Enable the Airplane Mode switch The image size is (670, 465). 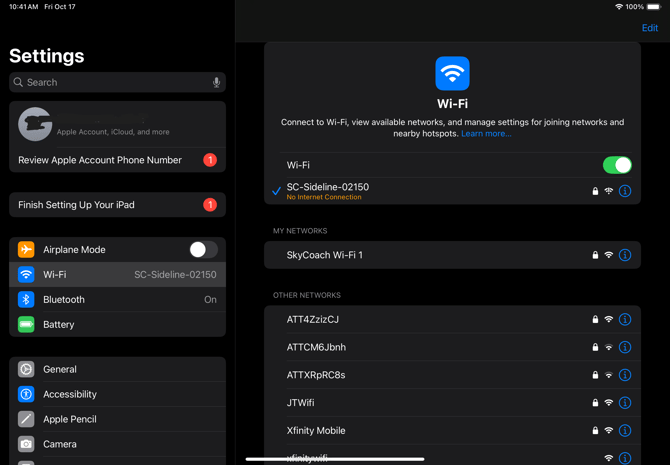[x=203, y=250]
